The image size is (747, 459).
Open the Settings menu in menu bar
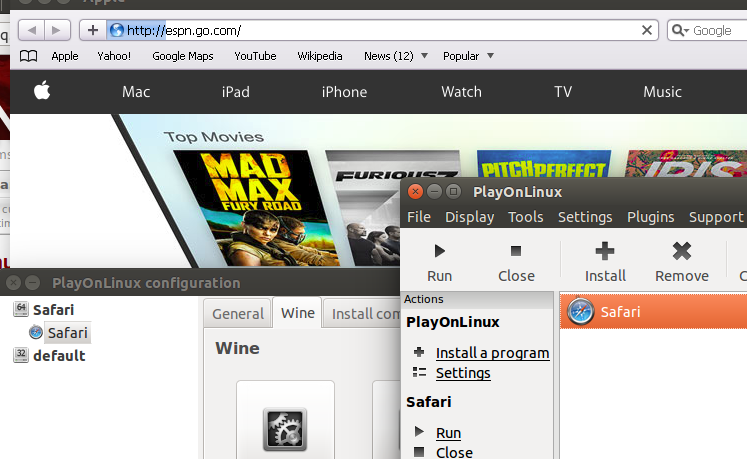585,217
